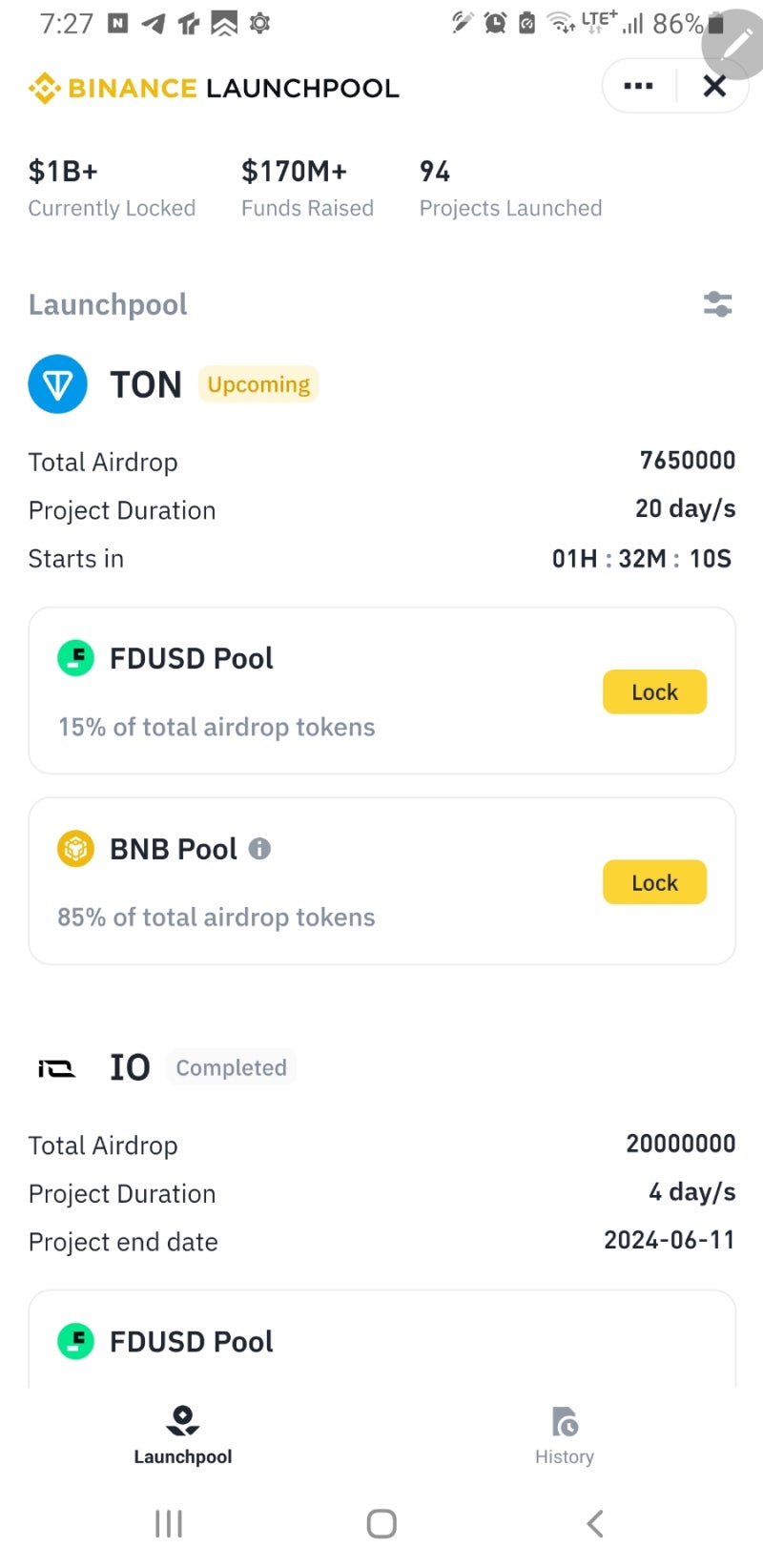Open Android recent apps button
This screenshot has height=1568, width=763.
point(169,1523)
